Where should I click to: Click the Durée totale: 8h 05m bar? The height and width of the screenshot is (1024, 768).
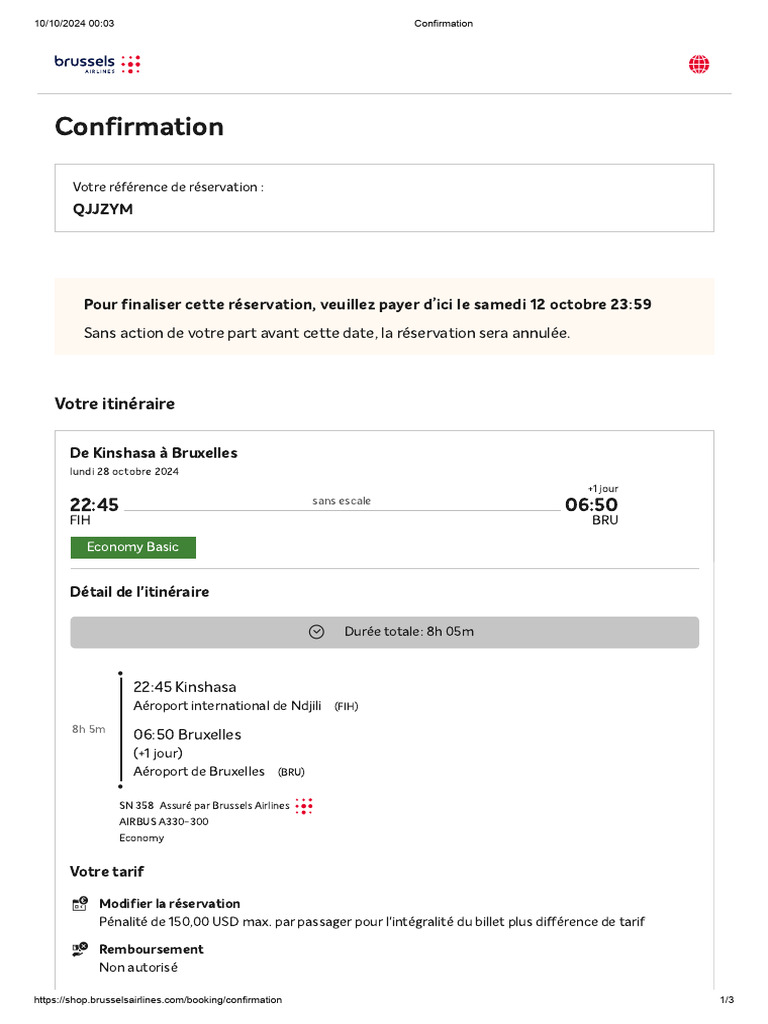click(x=384, y=632)
